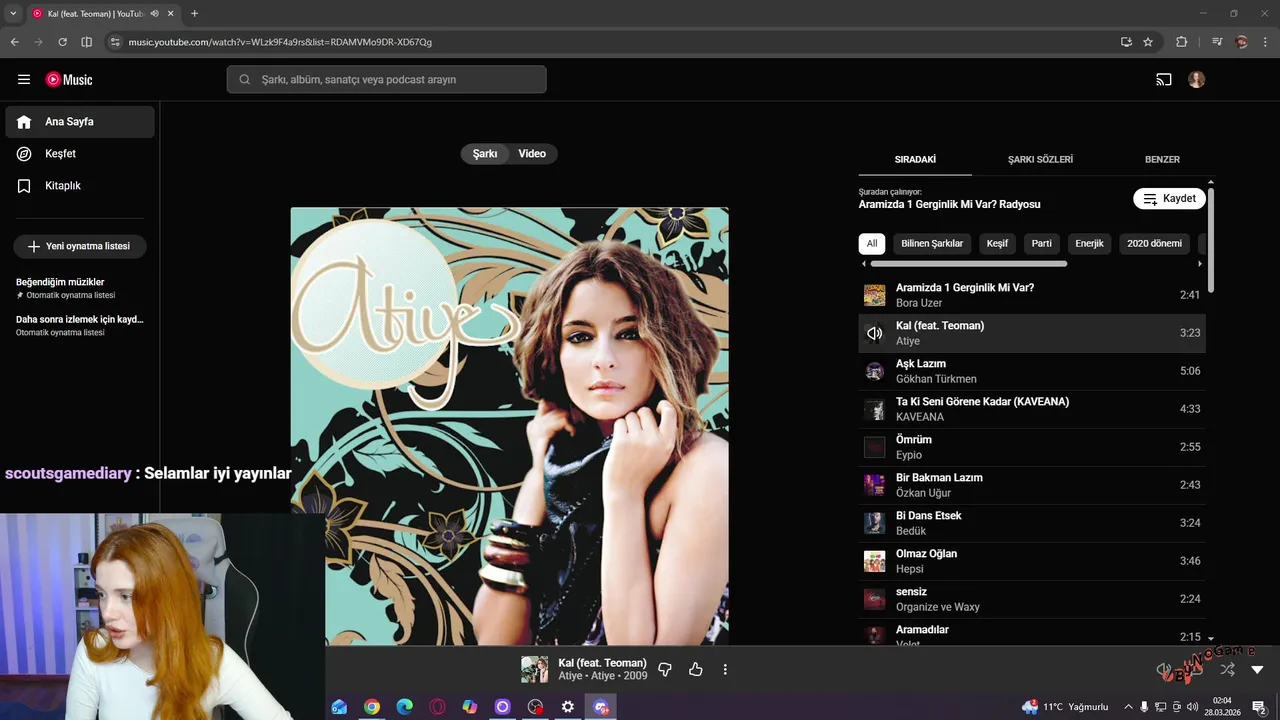Click the queue vertical scrollbar thumb
The width and height of the screenshot is (1280, 720).
coord(1211,240)
